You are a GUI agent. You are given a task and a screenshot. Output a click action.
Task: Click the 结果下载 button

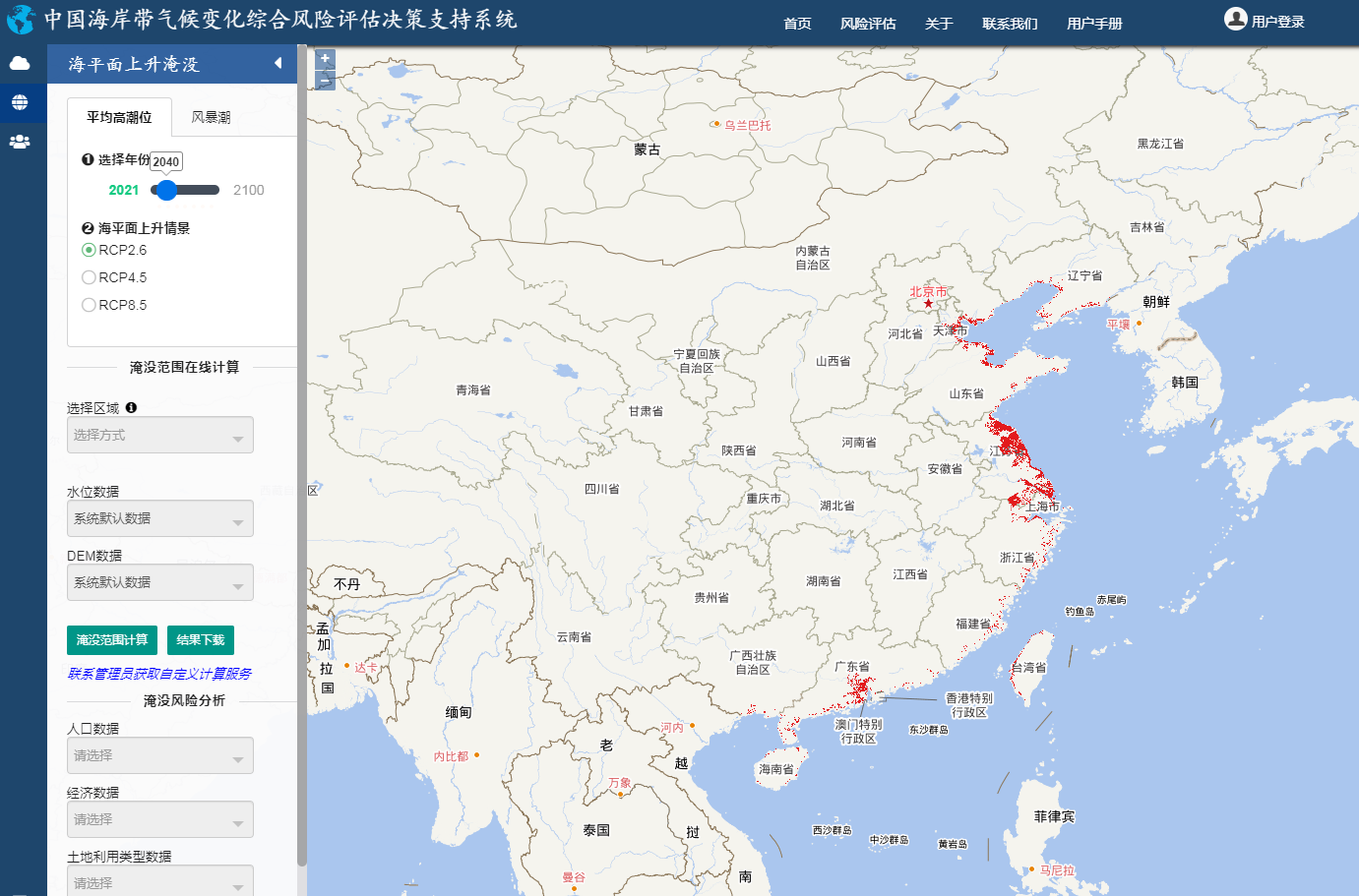201,640
